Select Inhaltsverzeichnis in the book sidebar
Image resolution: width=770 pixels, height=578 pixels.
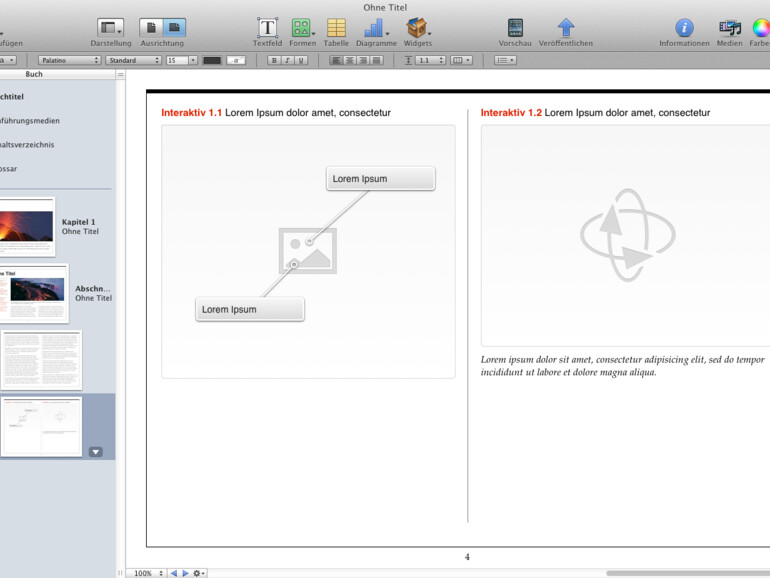28,145
